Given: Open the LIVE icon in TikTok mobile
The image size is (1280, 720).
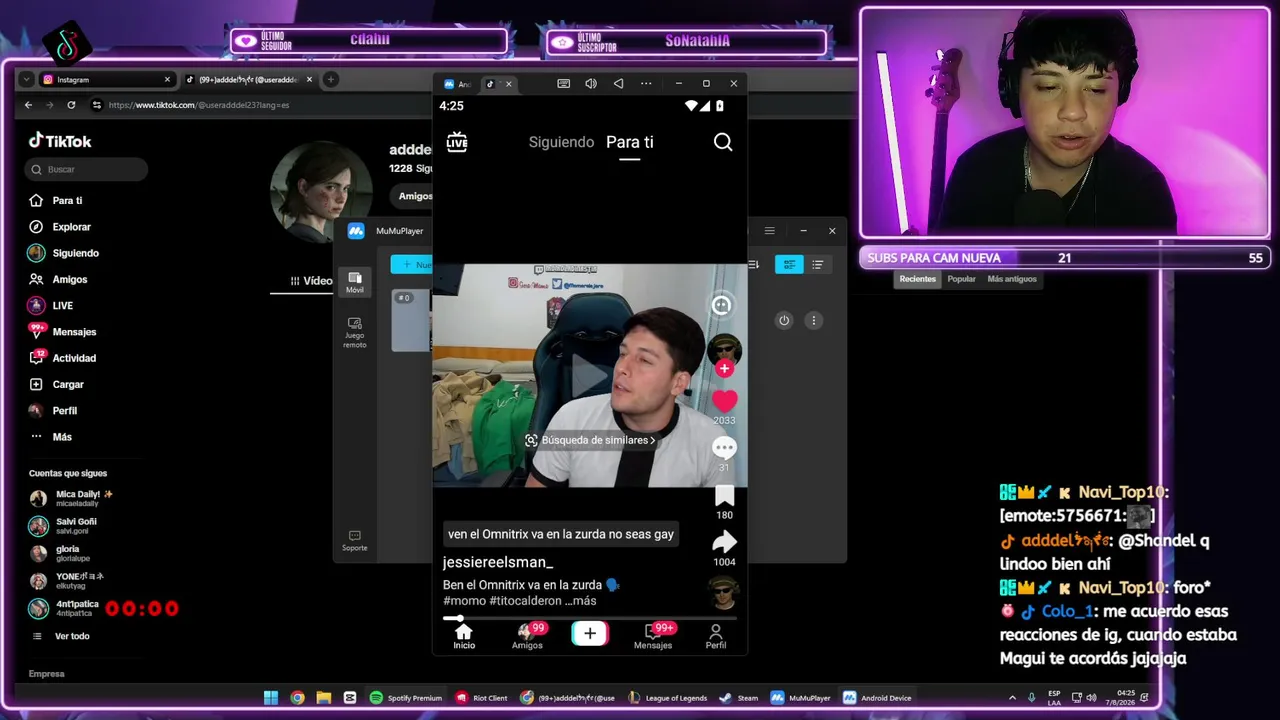Looking at the screenshot, I should [x=457, y=142].
